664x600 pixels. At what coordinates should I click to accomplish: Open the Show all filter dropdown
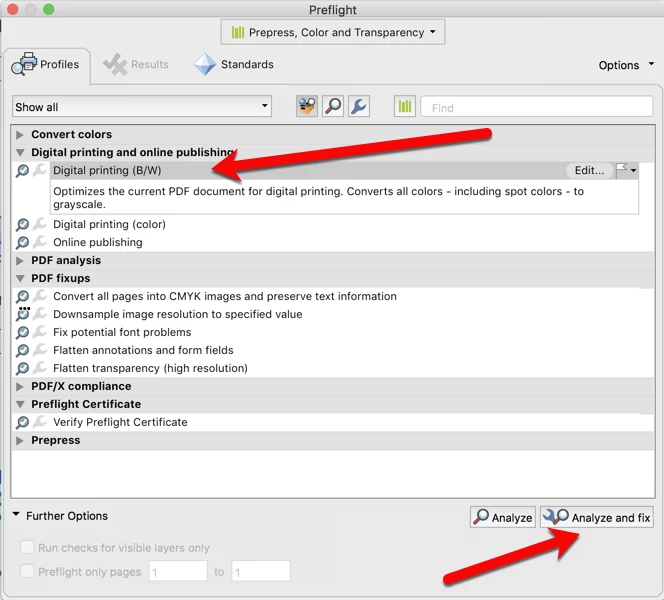click(x=142, y=106)
